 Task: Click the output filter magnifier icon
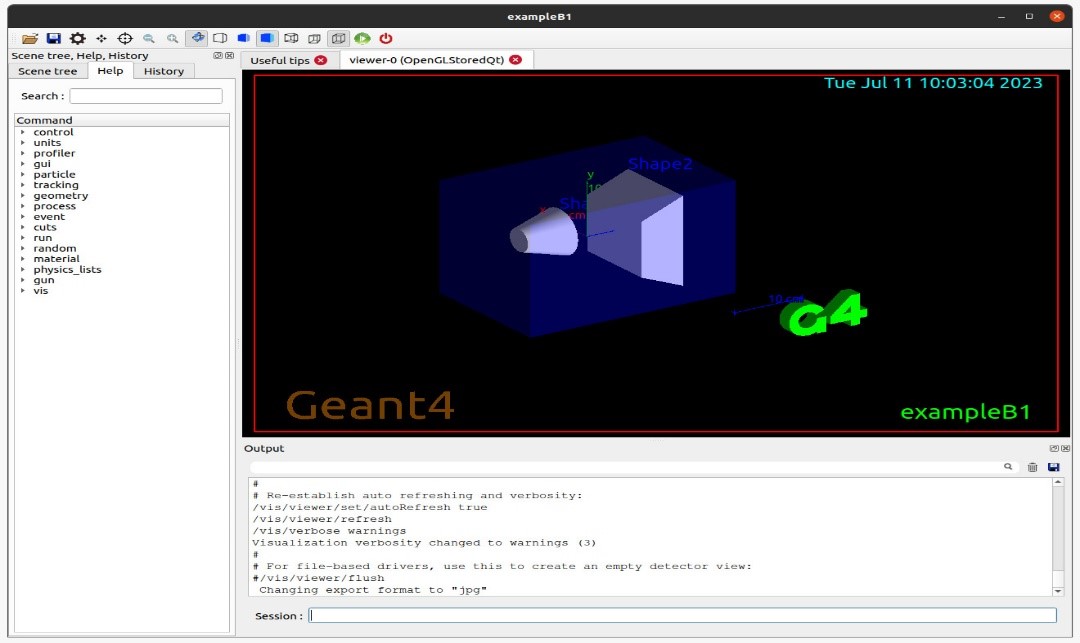click(1008, 467)
